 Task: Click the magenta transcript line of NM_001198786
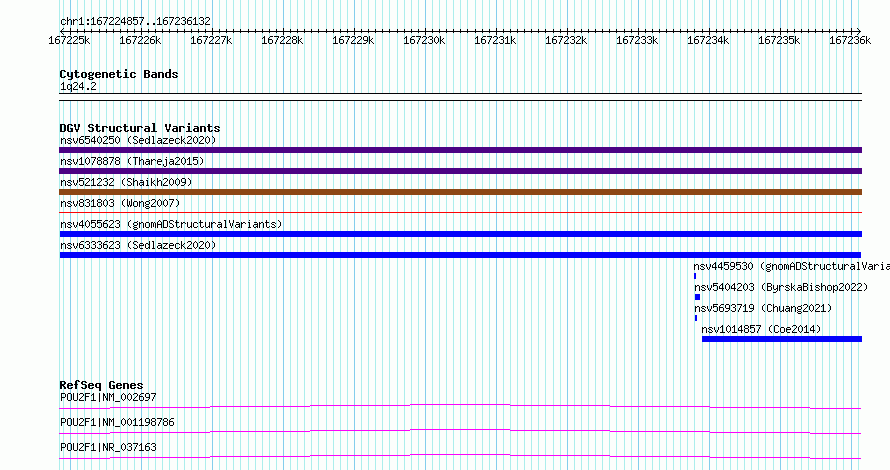(x=460, y=431)
